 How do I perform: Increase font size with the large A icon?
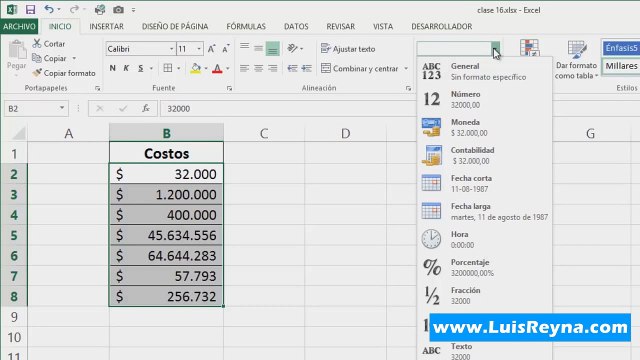coord(211,49)
